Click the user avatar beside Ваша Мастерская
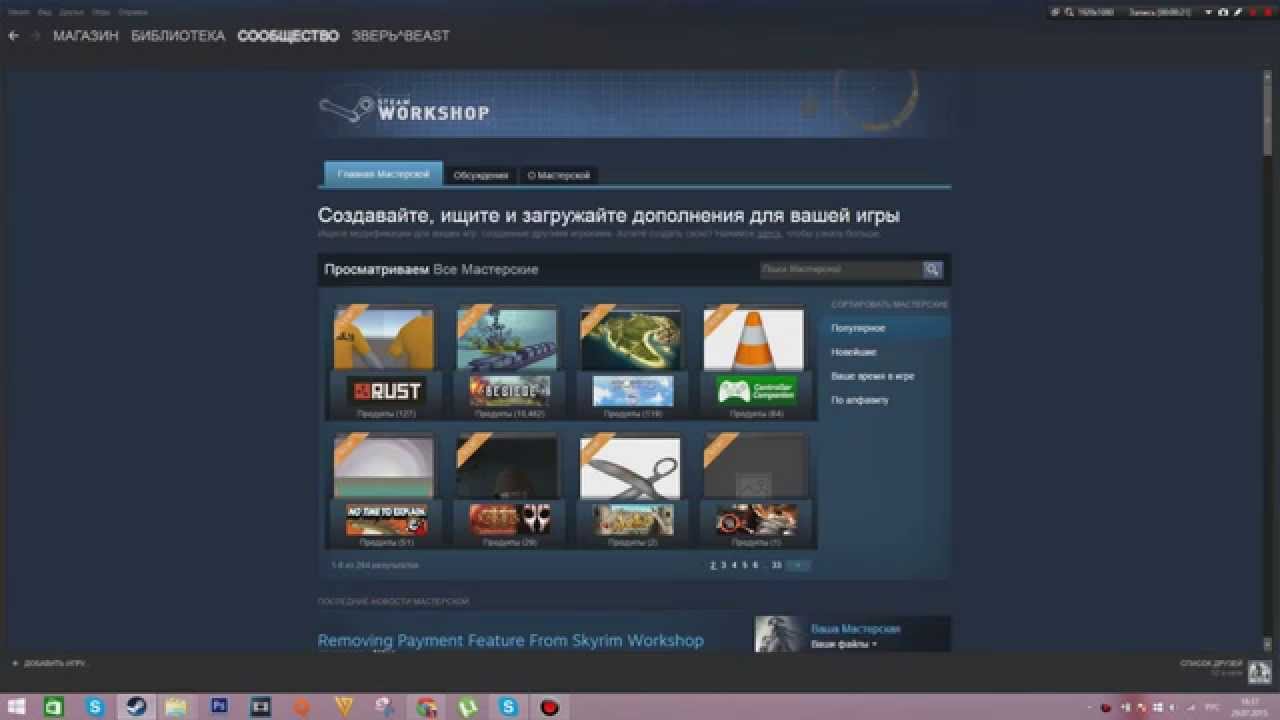The width and height of the screenshot is (1280, 720). (778, 634)
